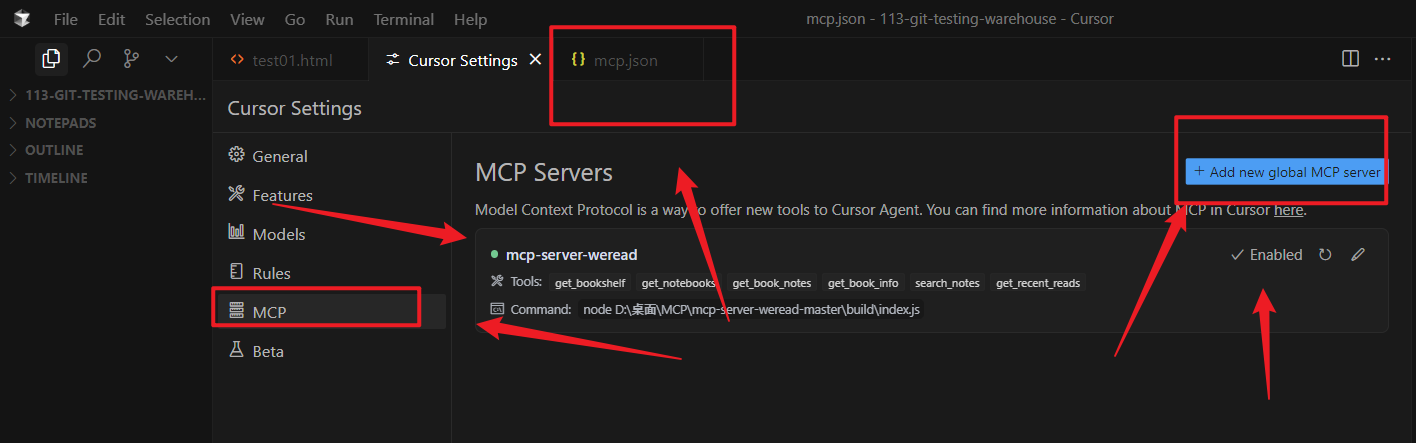Select the get_bookshelf tool chip
Image resolution: width=1416 pixels, height=443 pixels.
[x=590, y=283]
